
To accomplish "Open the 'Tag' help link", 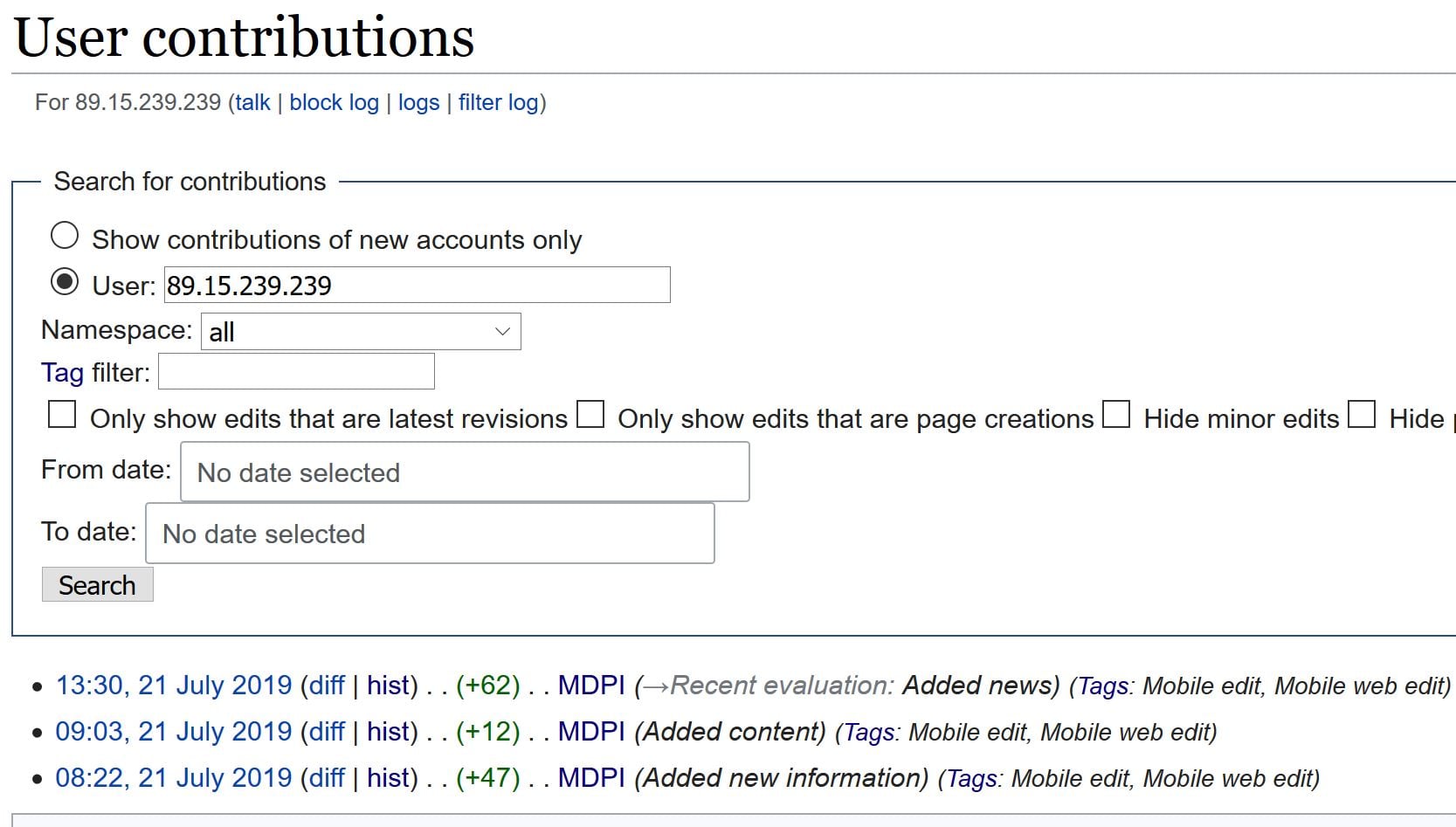I will [62, 373].
